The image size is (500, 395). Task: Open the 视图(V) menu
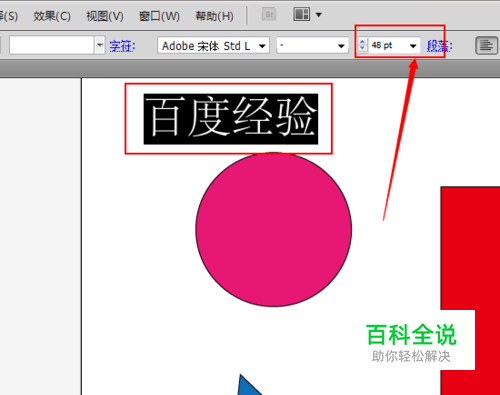(x=105, y=16)
